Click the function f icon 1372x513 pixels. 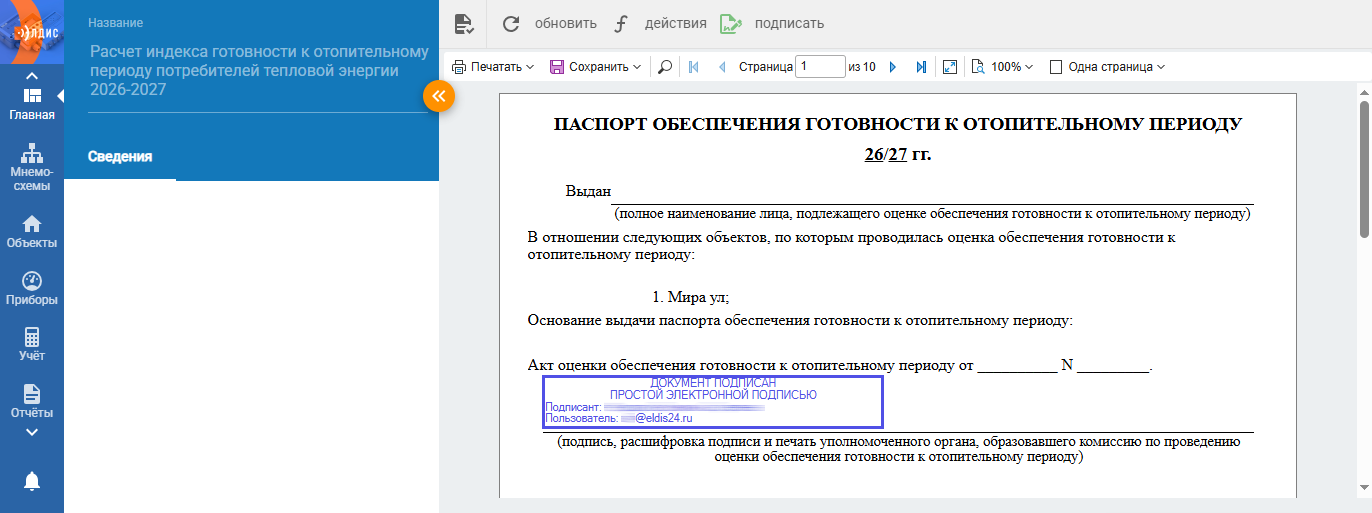621,23
